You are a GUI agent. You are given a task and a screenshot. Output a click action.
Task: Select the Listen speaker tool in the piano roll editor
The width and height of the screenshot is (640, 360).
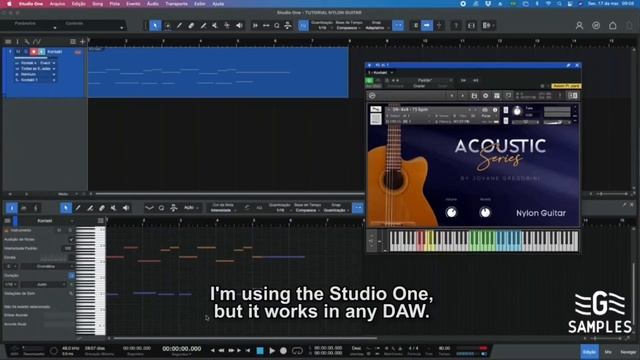(x=126, y=208)
